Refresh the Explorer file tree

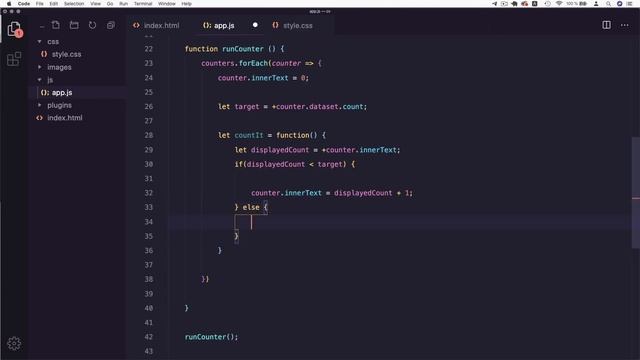tap(92, 25)
